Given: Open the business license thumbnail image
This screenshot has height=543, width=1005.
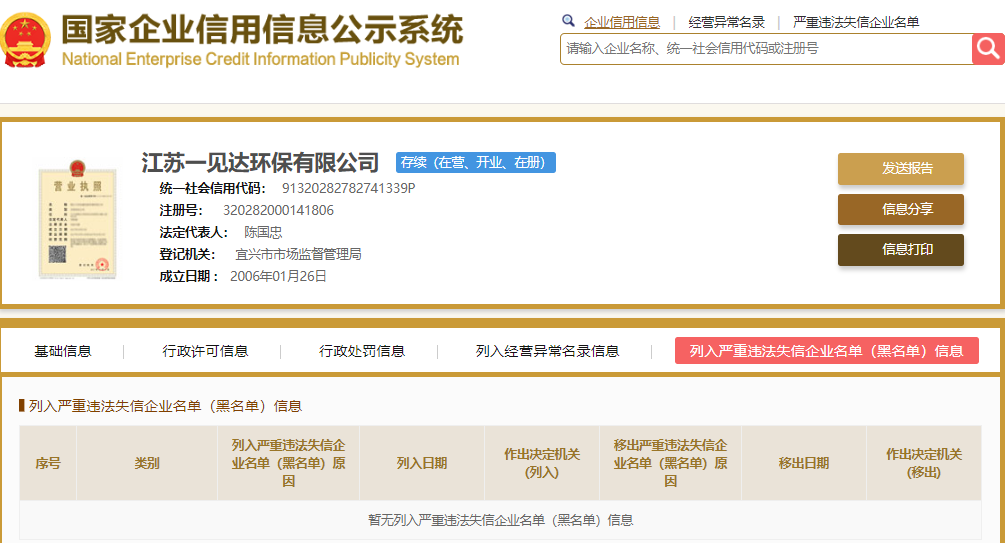Looking at the screenshot, I should click(78, 219).
